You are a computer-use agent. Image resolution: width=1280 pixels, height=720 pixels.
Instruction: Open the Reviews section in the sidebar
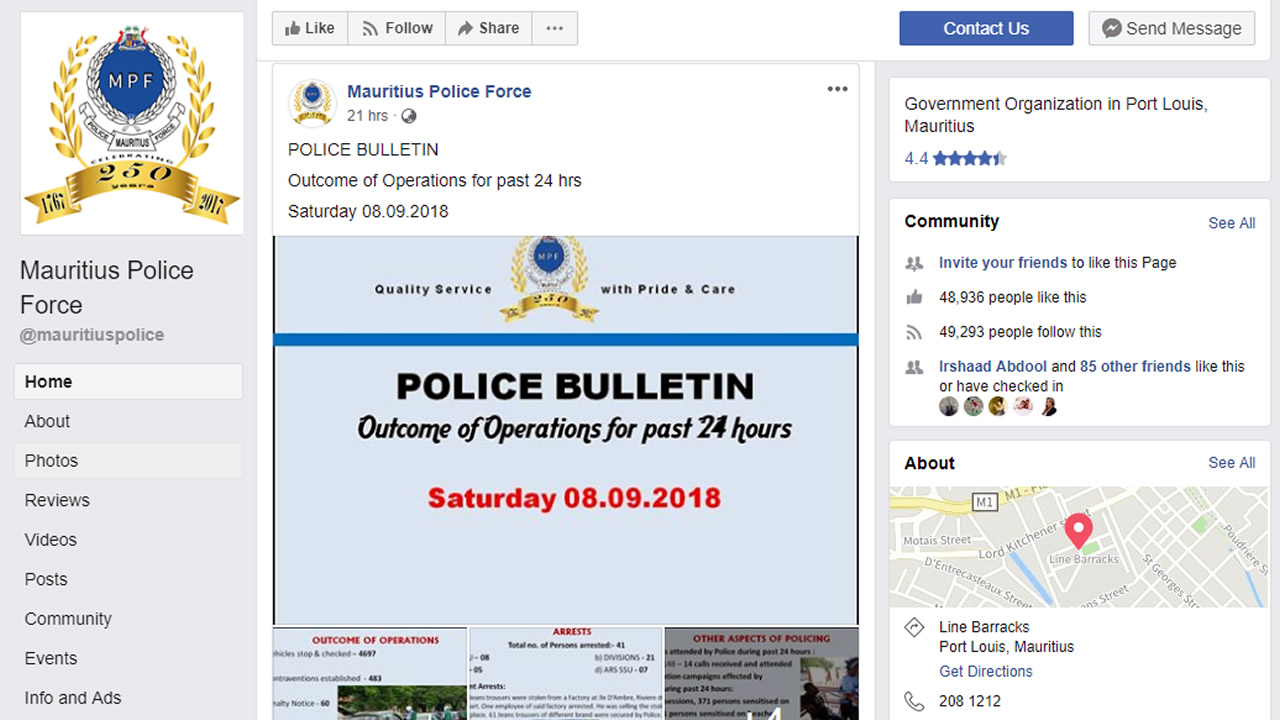coord(57,500)
